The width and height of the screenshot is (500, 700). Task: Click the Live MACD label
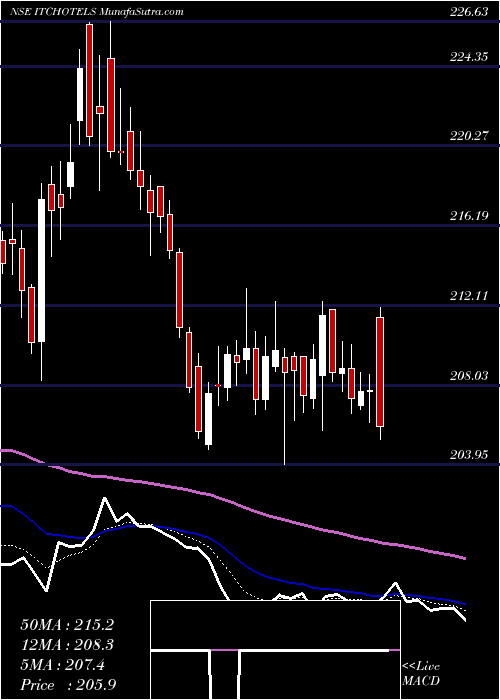(421, 674)
